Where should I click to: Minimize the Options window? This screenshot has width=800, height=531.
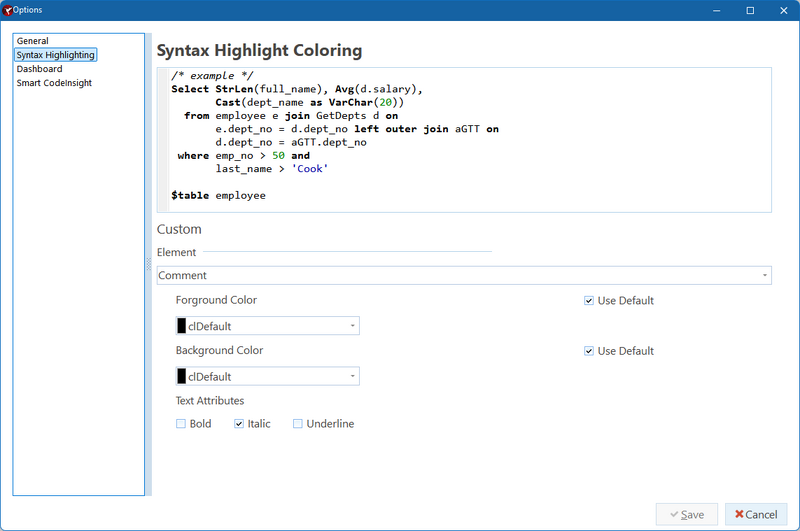[x=716, y=10]
